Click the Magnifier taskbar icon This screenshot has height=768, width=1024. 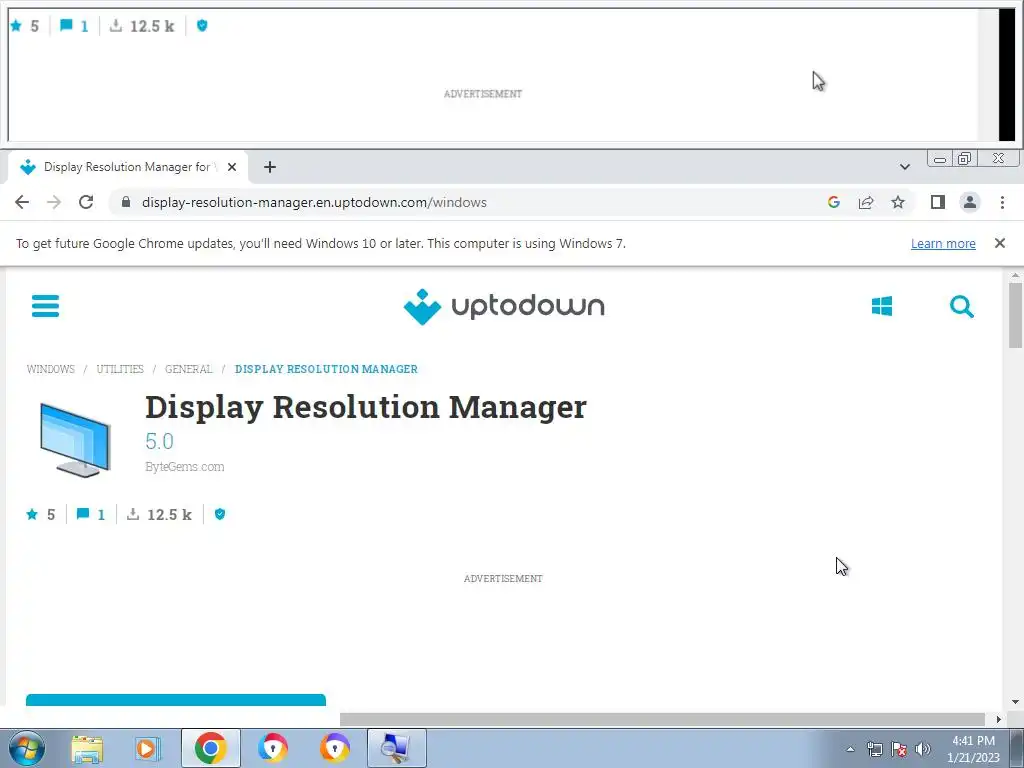click(x=396, y=748)
